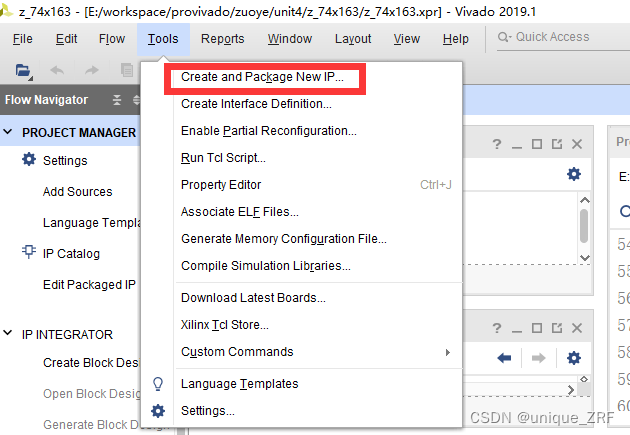Open Language Templates in Flow Navigator

(92, 223)
